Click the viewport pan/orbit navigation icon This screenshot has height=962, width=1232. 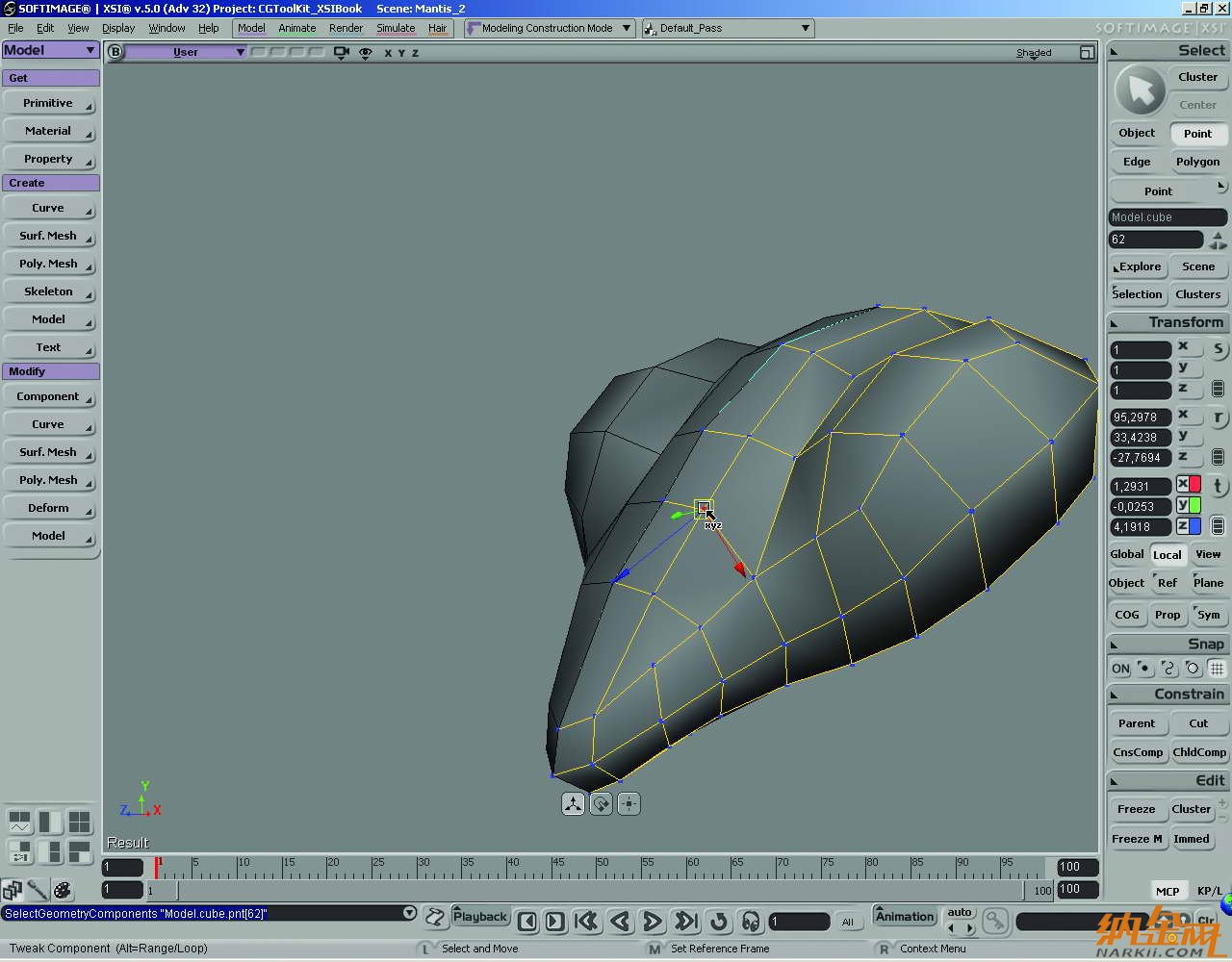point(573,804)
